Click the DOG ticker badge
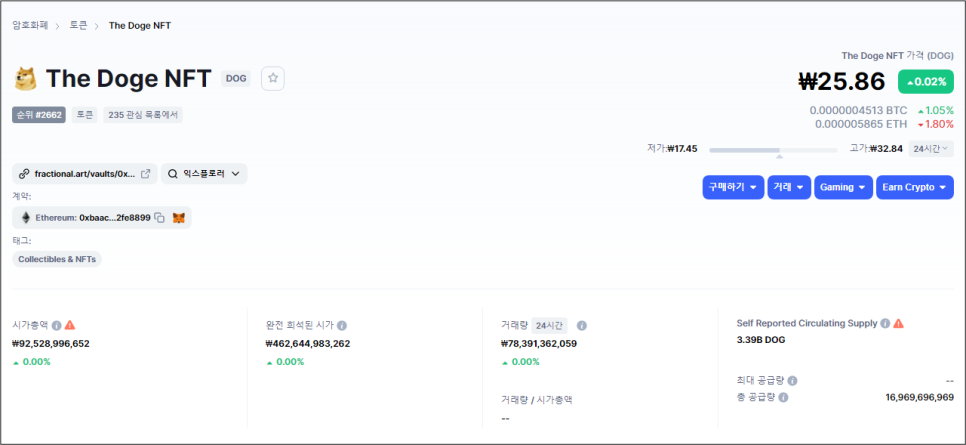This screenshot has height=445, width=966. pyautogui.click(x=236, y=78)
